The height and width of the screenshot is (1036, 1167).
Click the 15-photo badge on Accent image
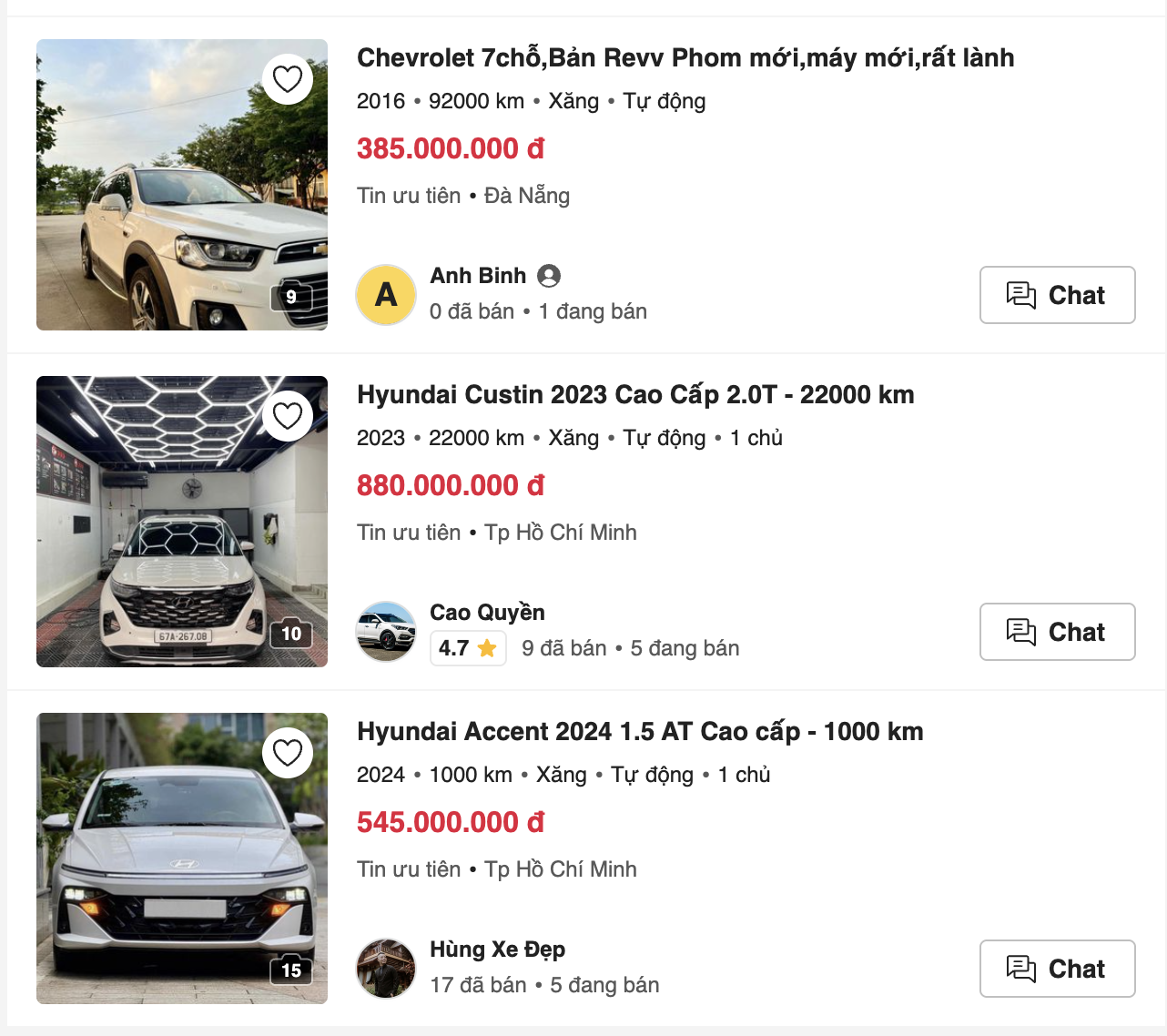click(291, 970)
